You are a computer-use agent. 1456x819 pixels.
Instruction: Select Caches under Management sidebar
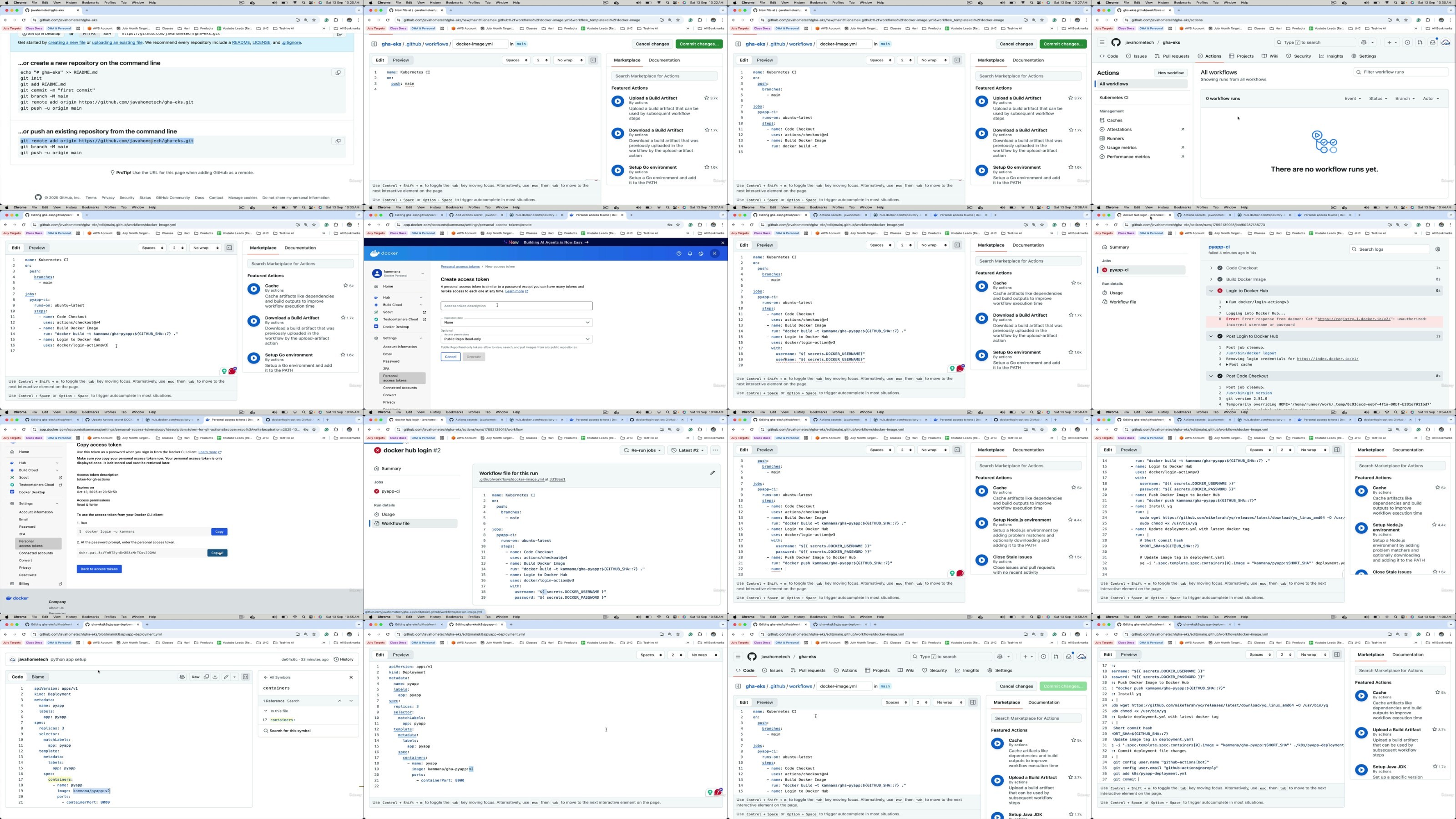click(1115, 121)
